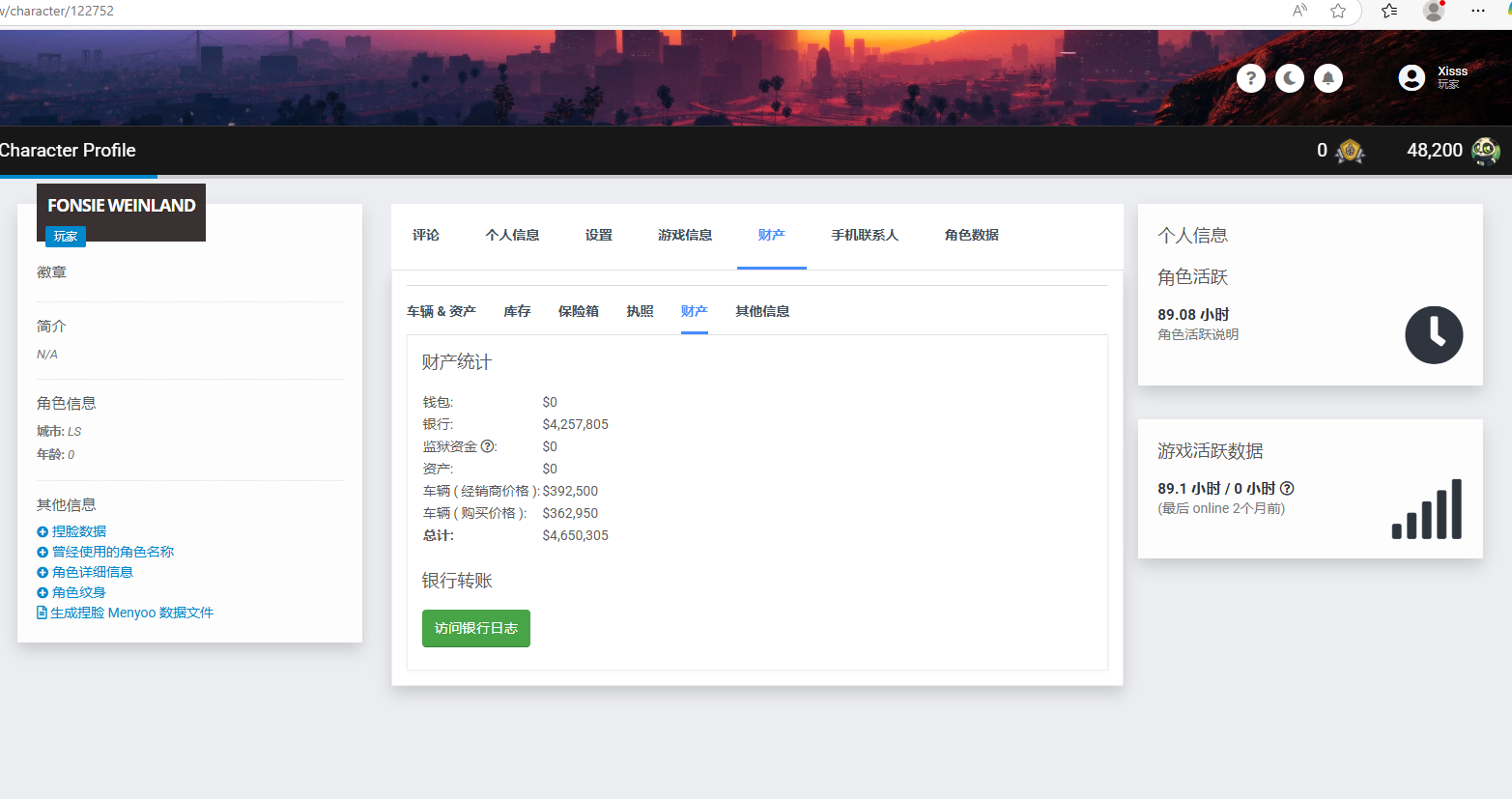This screenshot has height=799, width=1512.
Task: Click the question mark beside 监狱资金
Action: pos(488,446)
